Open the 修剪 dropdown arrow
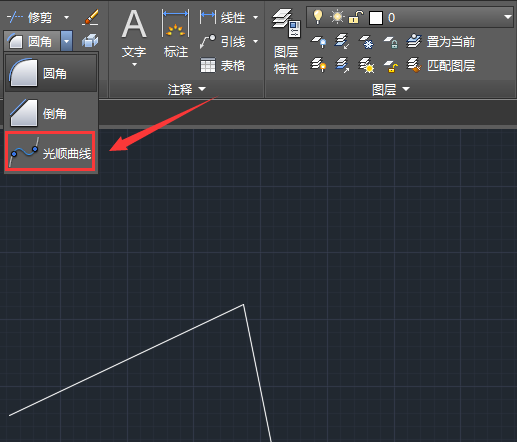Screen dimensions: 517x442 pos(66,17)
